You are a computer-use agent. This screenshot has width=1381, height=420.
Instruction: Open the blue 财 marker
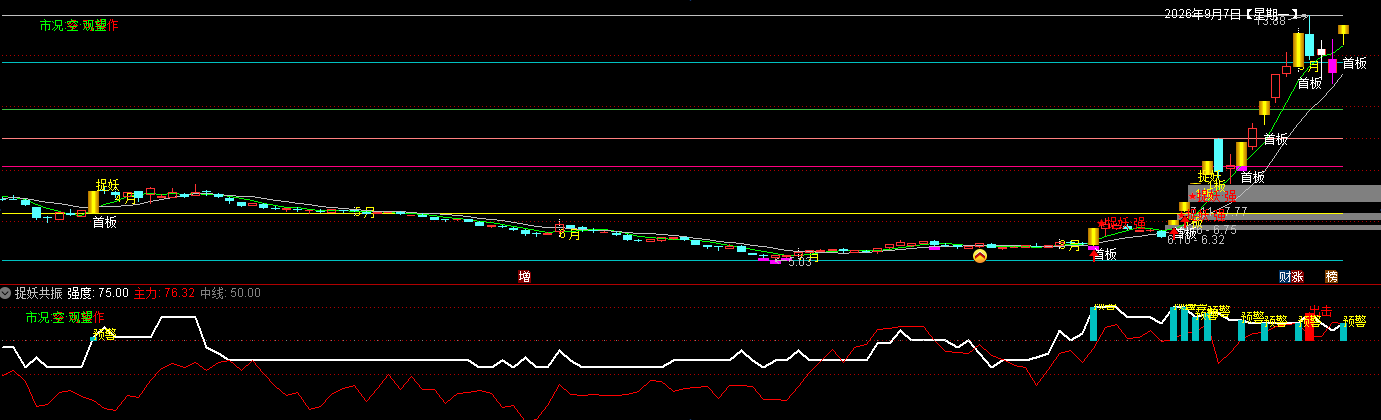point(1285,276)
